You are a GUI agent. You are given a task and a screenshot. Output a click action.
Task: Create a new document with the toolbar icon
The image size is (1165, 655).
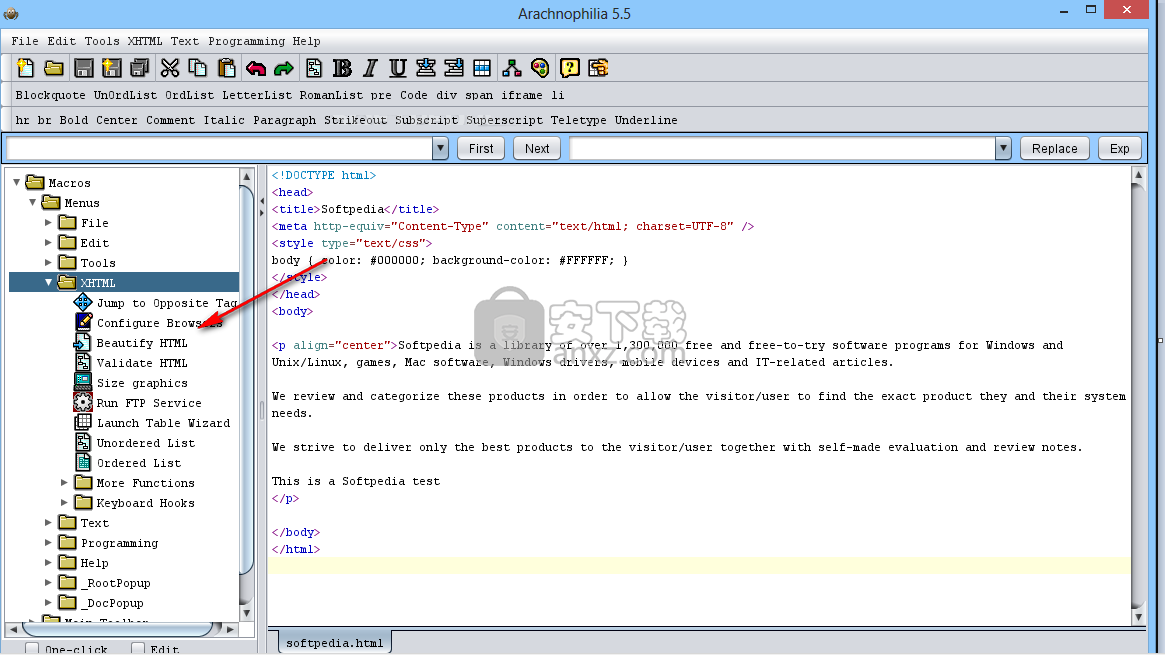coord(25,68)
